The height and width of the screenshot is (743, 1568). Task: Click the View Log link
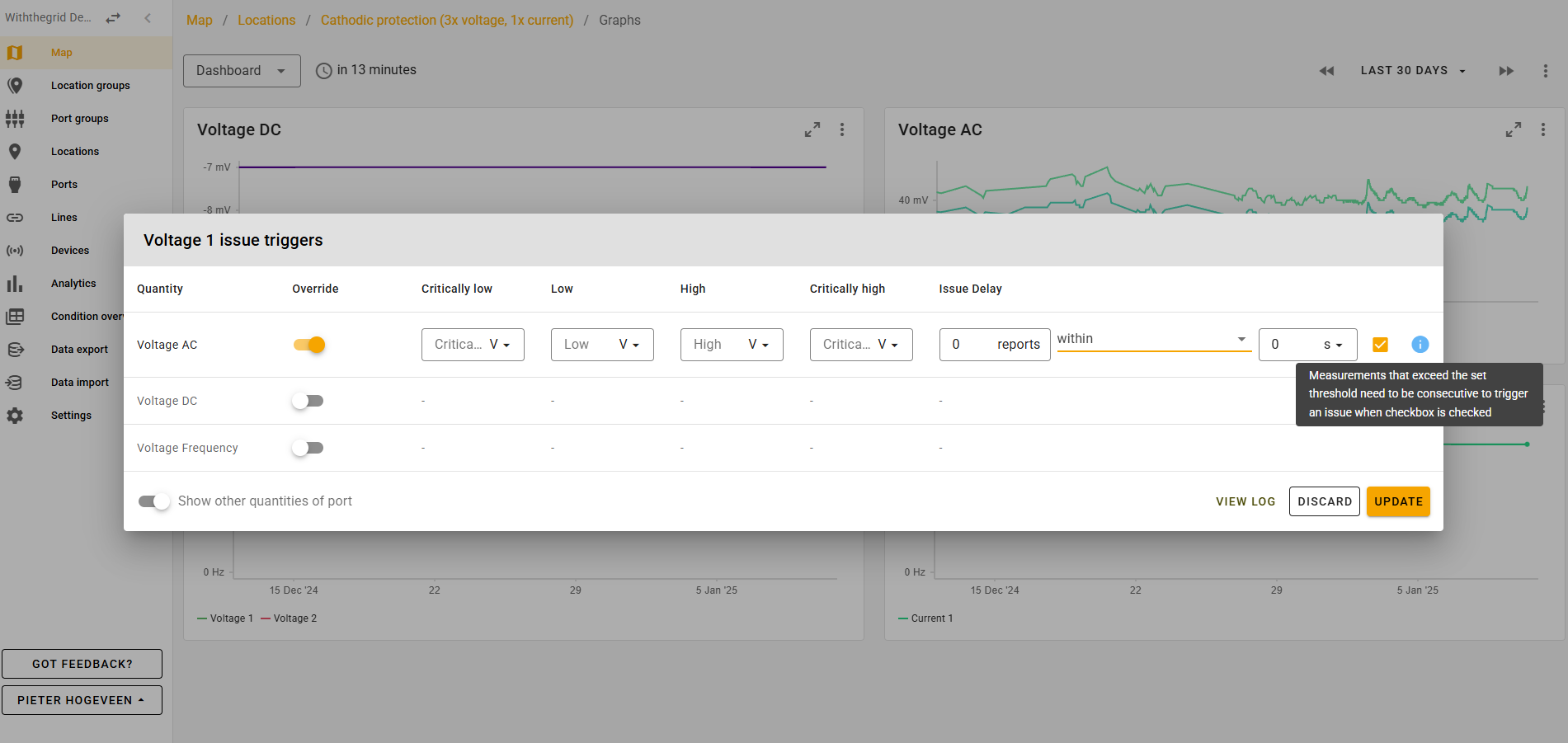[x=1245, y=501]
